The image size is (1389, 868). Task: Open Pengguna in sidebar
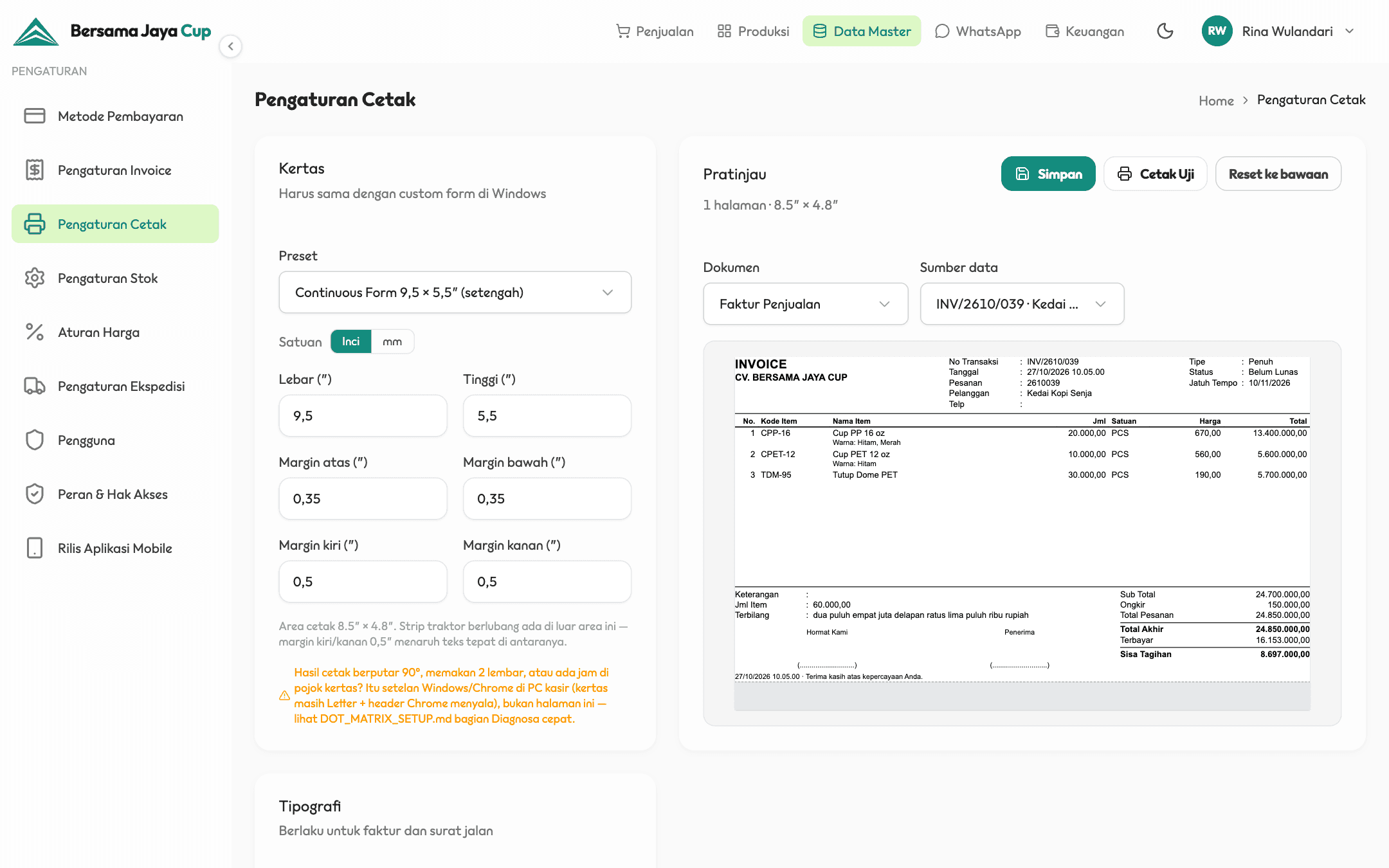(115, 440)
